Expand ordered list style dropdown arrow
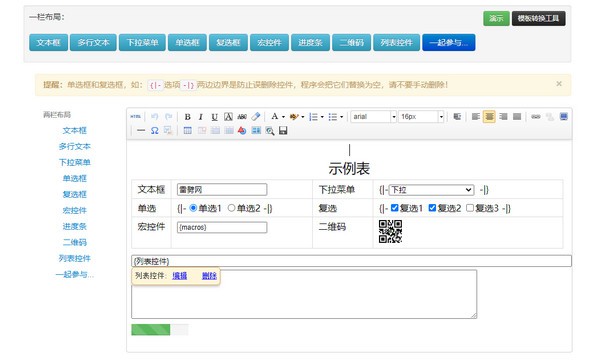The width and height of the screenshot is (600, 363). point(322,117)
